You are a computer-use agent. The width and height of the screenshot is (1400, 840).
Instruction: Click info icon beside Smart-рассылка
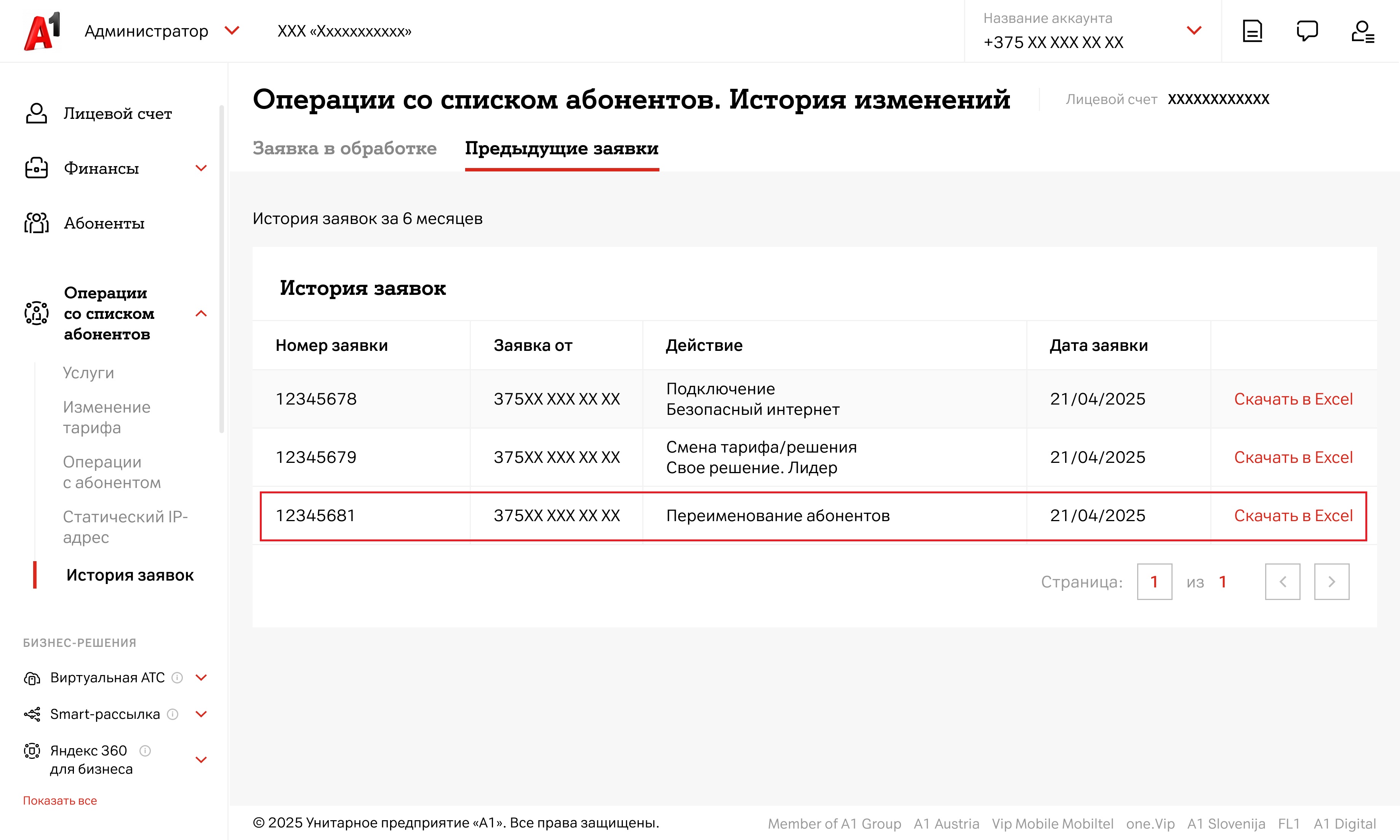coord(173,714)
